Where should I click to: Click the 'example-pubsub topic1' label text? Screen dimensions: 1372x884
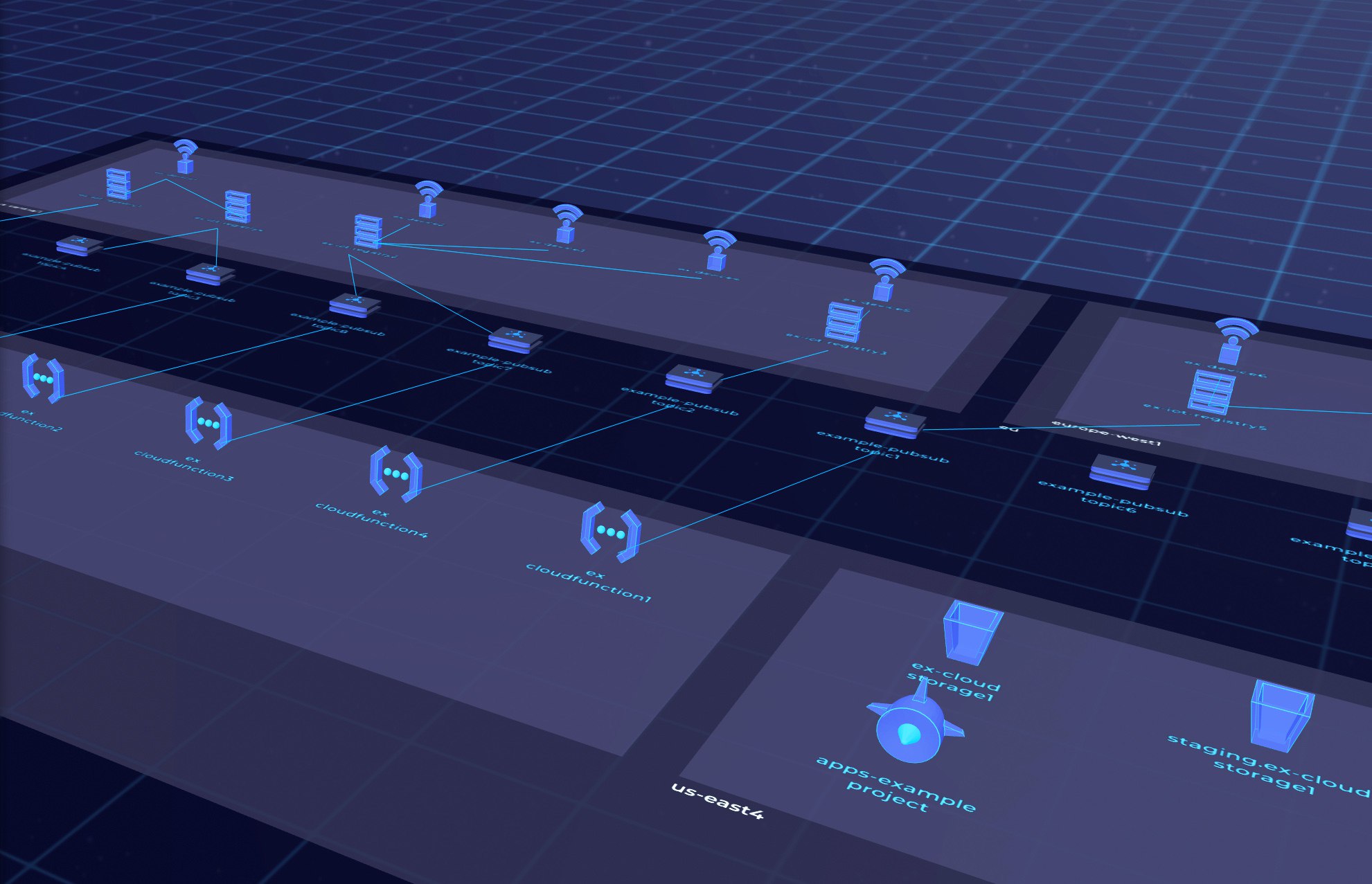click(881, 446)
